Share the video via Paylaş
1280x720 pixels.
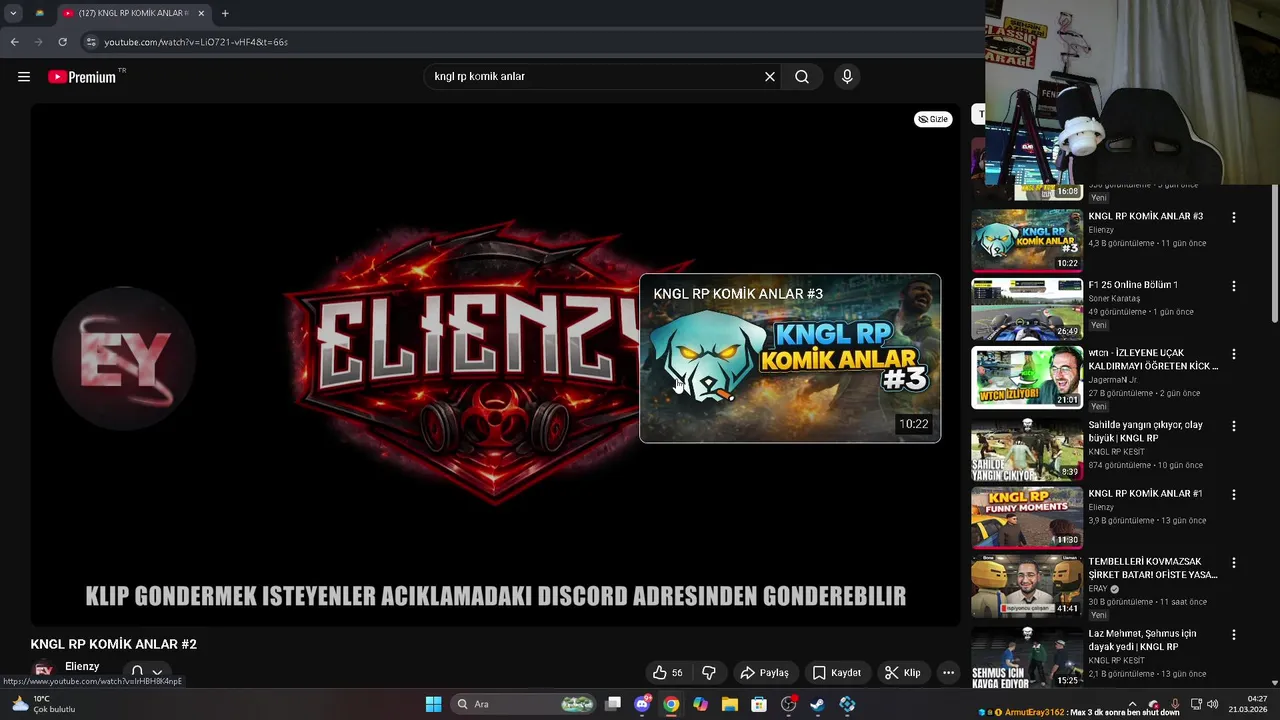pyautogui.click(x=764, y=673)
